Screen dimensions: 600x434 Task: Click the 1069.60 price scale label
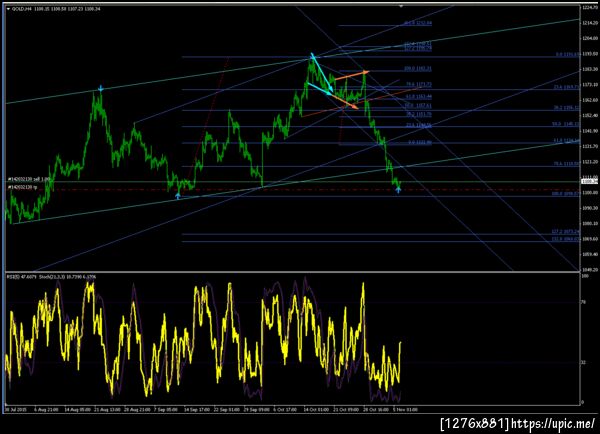tap(590, 239)
